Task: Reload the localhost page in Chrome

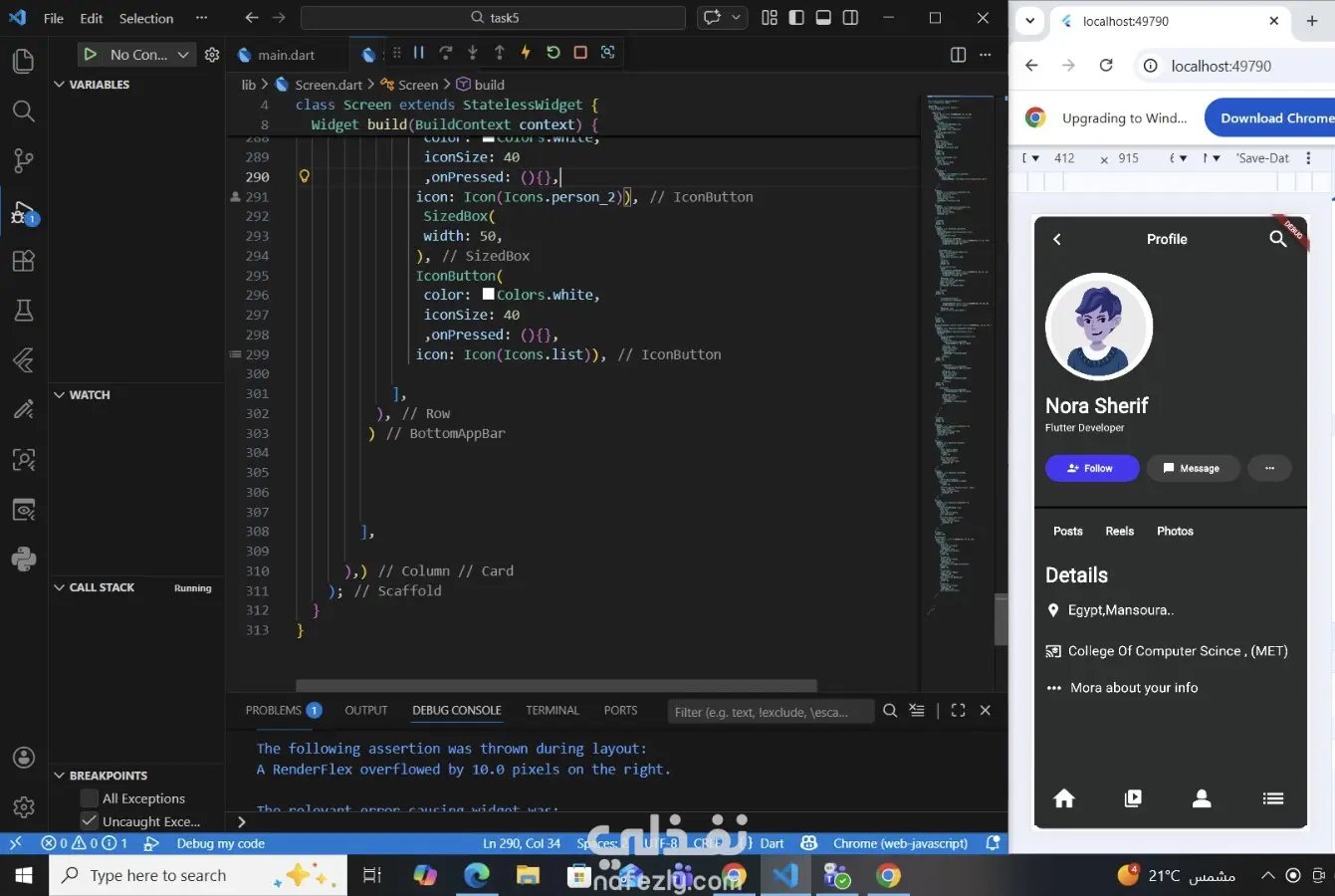Action: [1106, 66]
